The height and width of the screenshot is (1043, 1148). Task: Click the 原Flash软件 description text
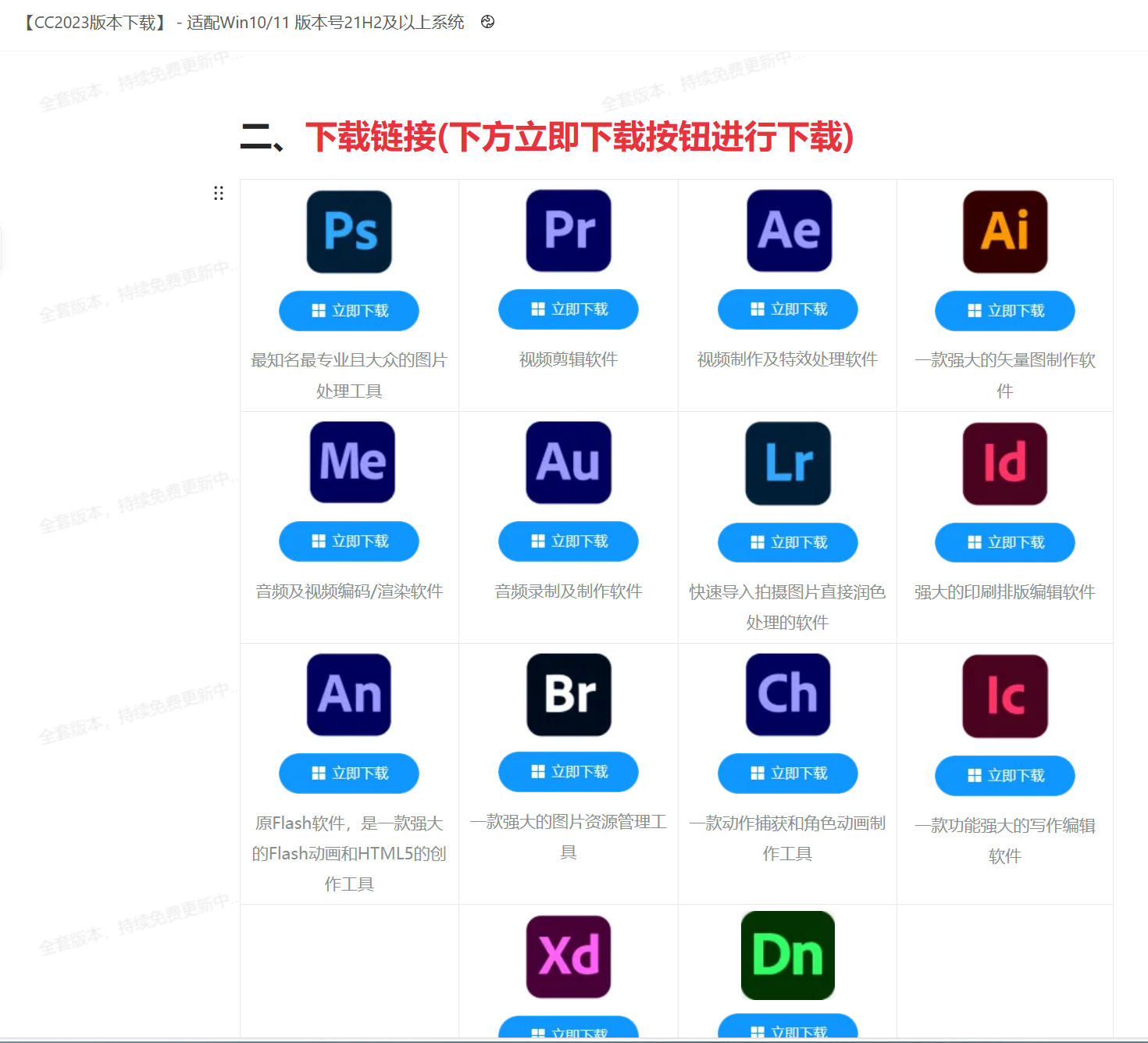coord(349,854)
